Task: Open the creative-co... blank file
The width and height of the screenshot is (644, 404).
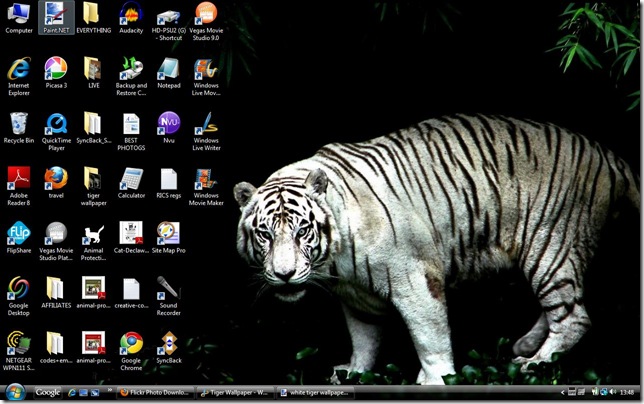Action: [x=131, y=294]
